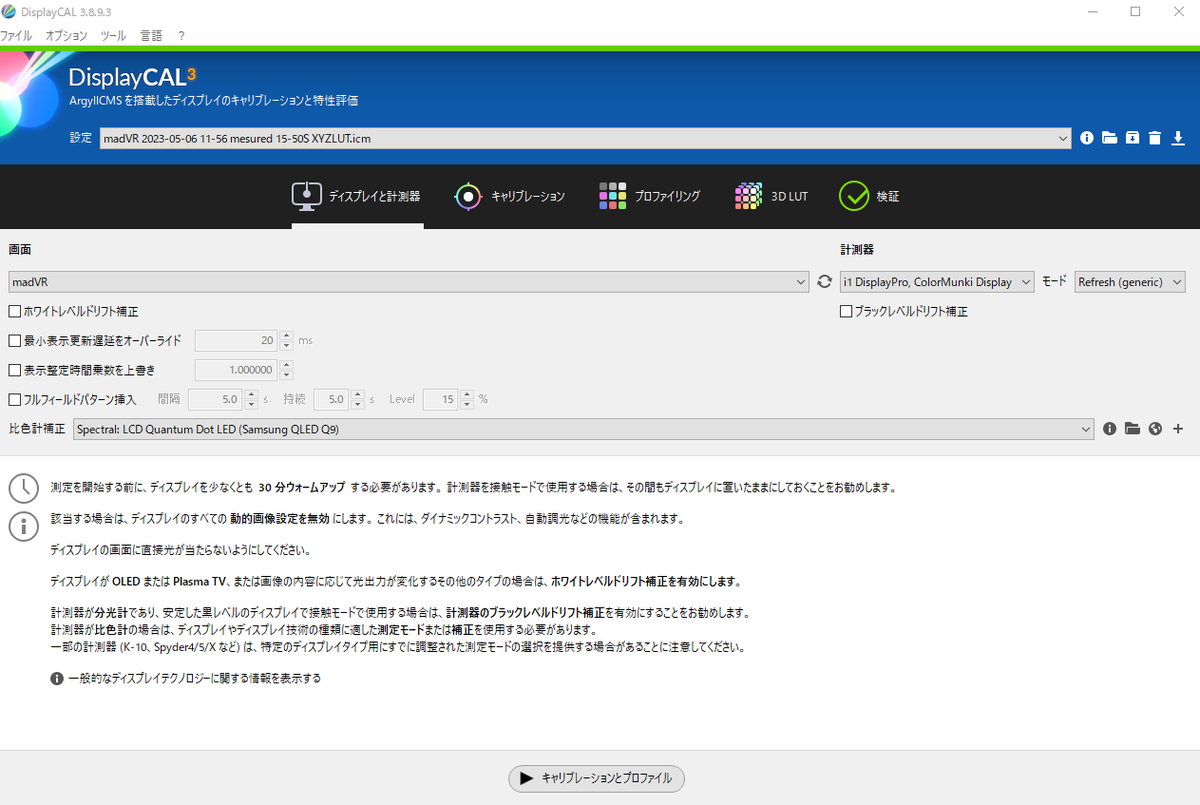Open the ? help menu

(x=181, y=35)
